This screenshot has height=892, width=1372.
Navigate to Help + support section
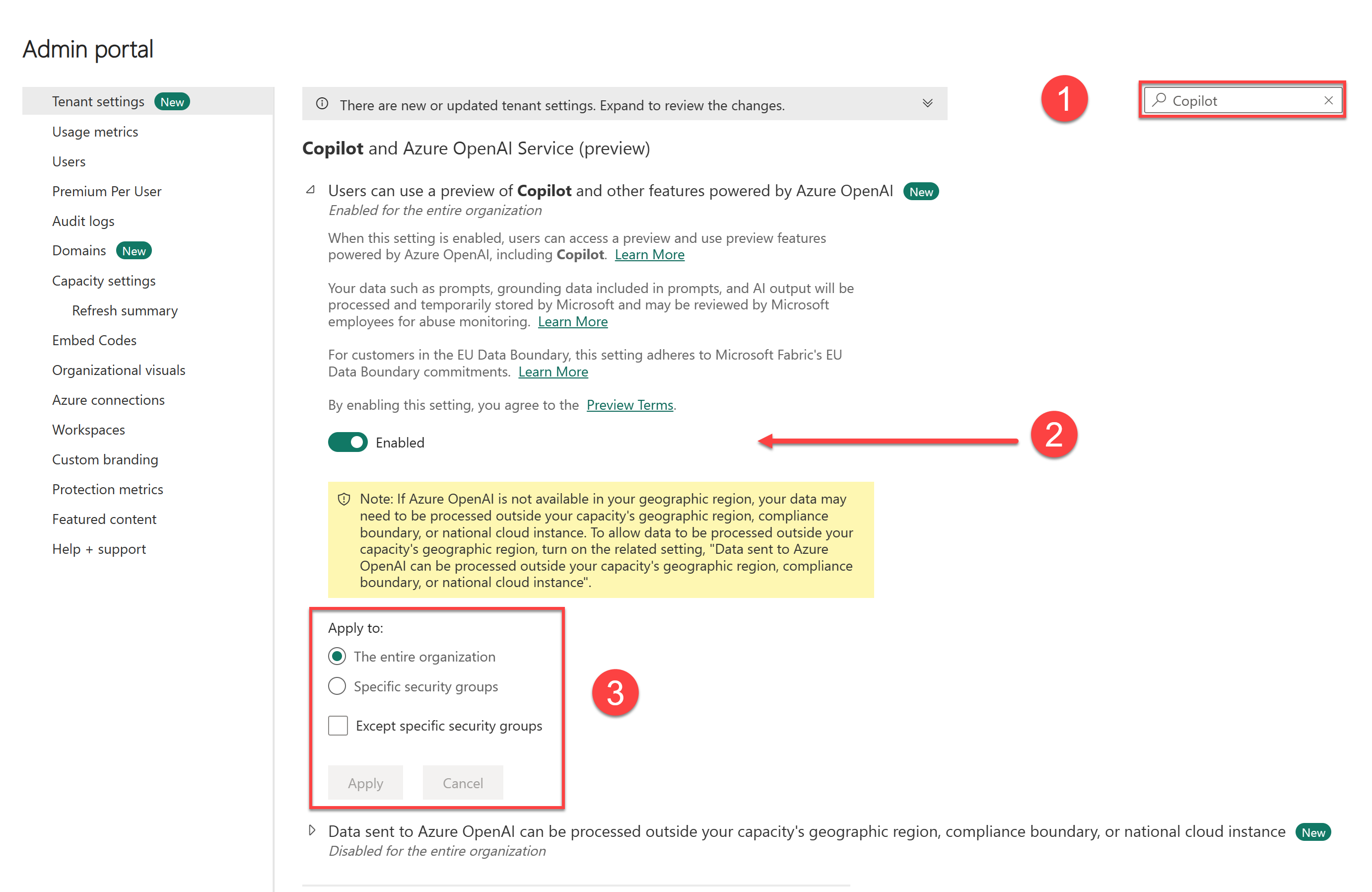(x=99, y=549)
